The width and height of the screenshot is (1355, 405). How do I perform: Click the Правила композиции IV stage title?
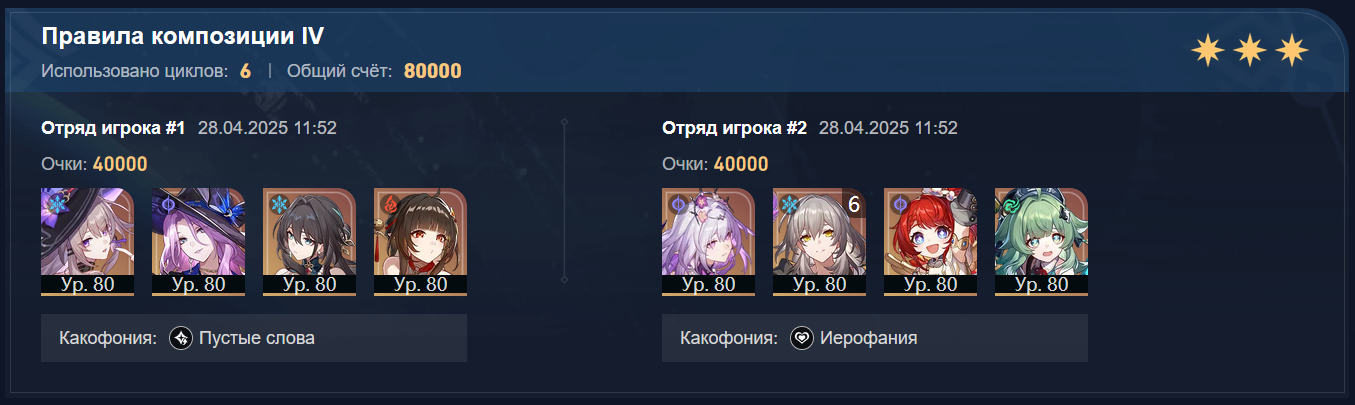(182, 36)
